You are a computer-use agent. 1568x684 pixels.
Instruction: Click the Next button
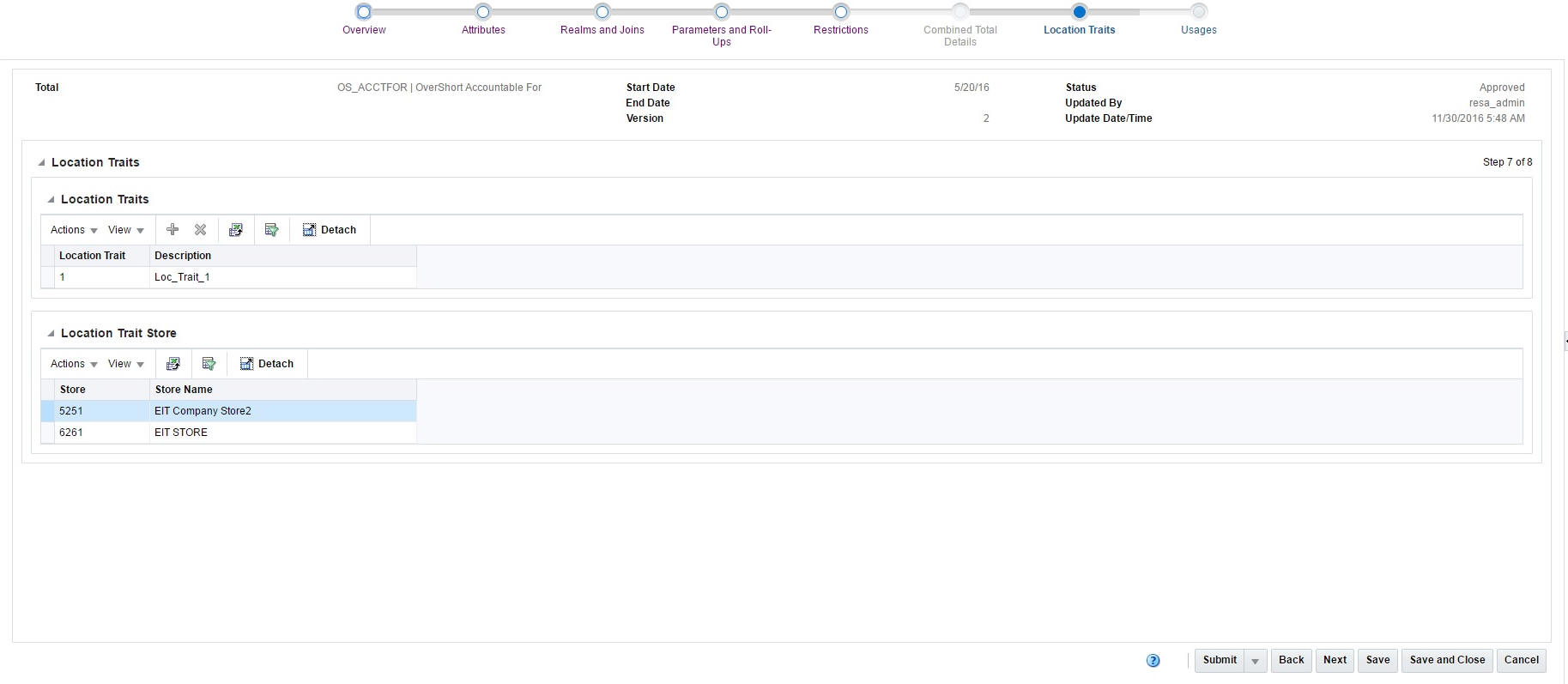click(x=1335, y=661)
